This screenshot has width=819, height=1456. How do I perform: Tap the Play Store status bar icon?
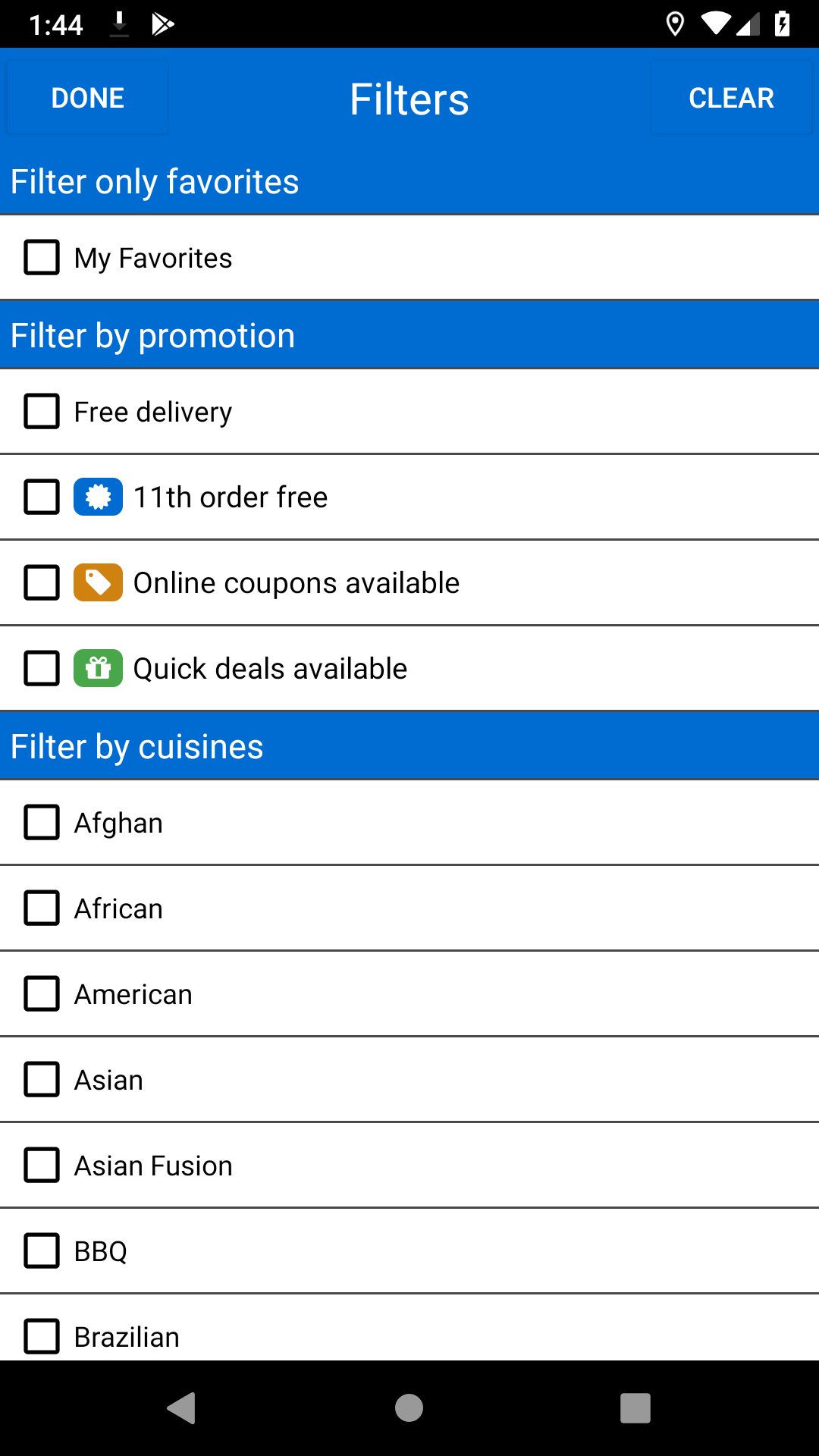162,24
